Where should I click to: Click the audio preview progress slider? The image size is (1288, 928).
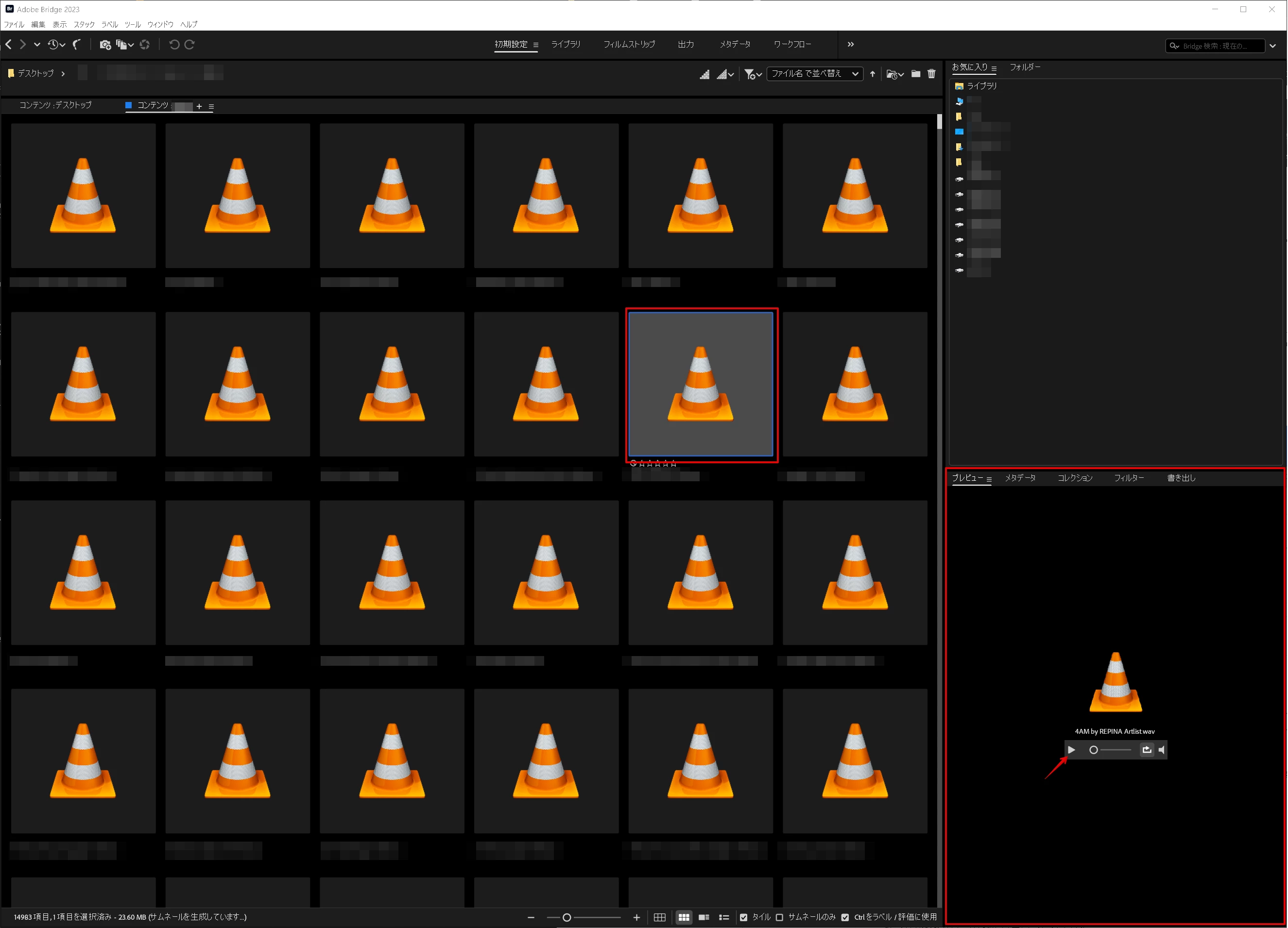point(1110,750)
